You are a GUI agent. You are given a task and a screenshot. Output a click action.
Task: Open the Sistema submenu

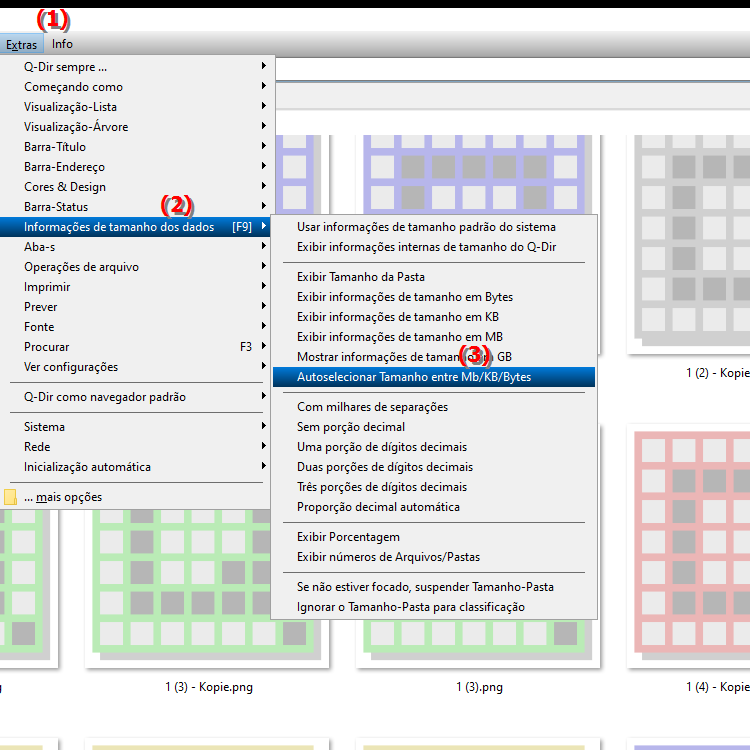pyautogui.click(x=136, y=427)
